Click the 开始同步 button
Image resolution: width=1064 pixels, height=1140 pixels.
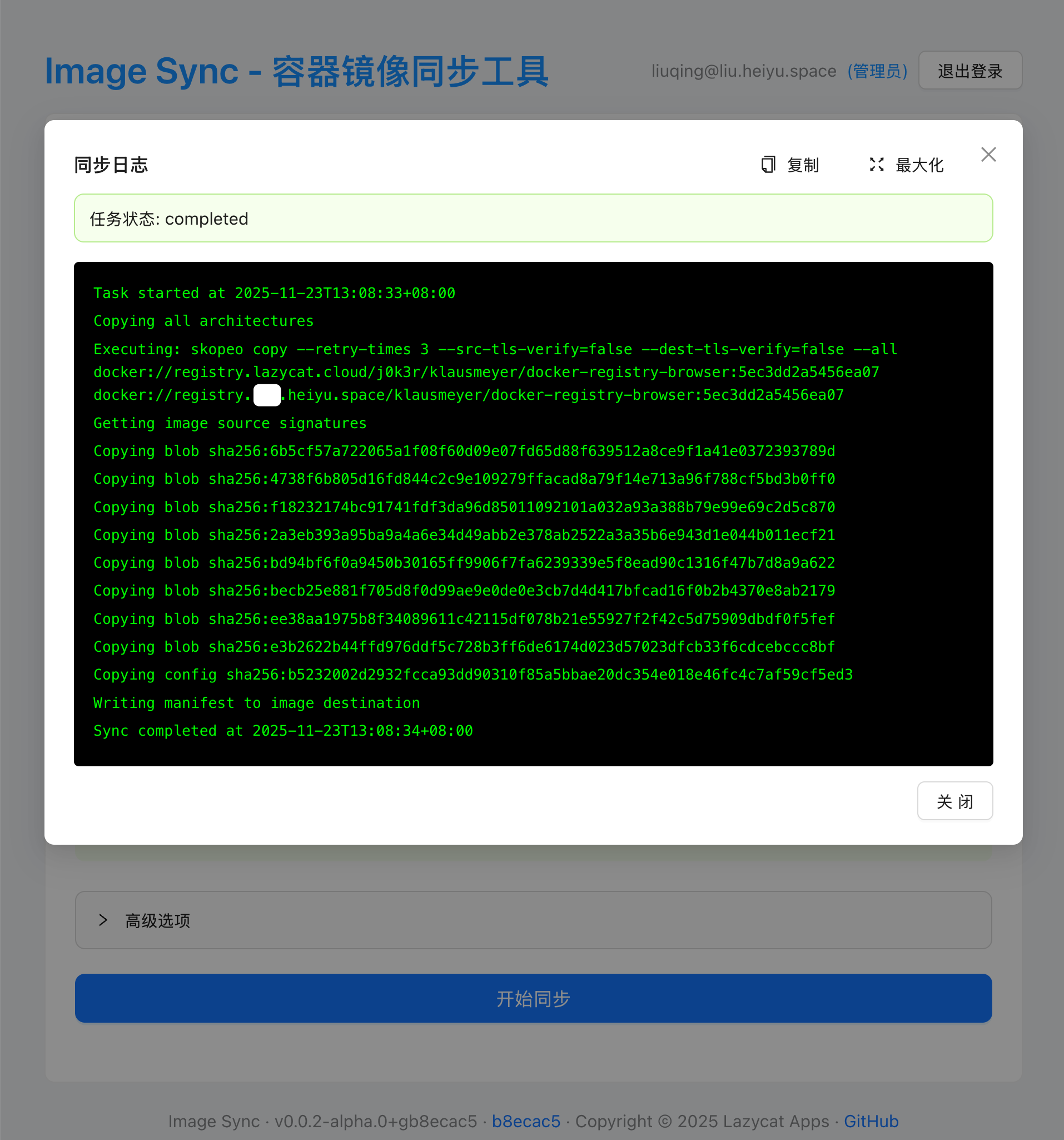(x=533, y=998)
